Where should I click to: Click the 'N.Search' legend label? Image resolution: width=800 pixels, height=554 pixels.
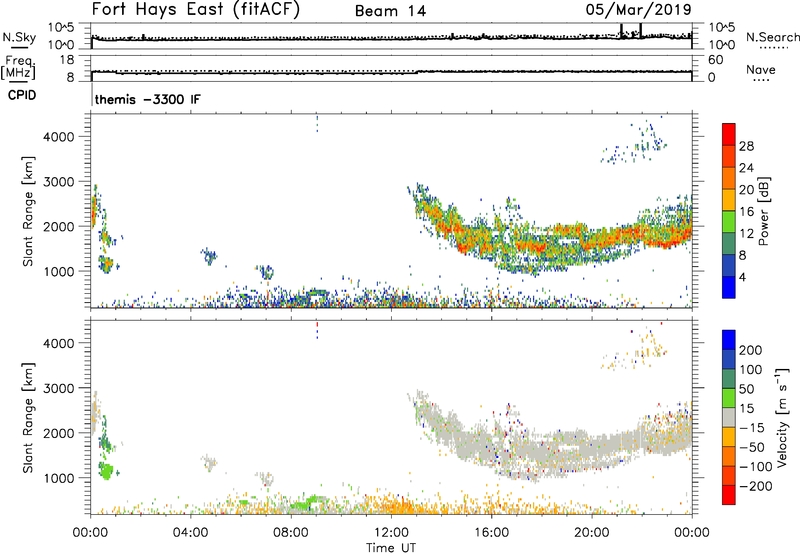(772, 37)
